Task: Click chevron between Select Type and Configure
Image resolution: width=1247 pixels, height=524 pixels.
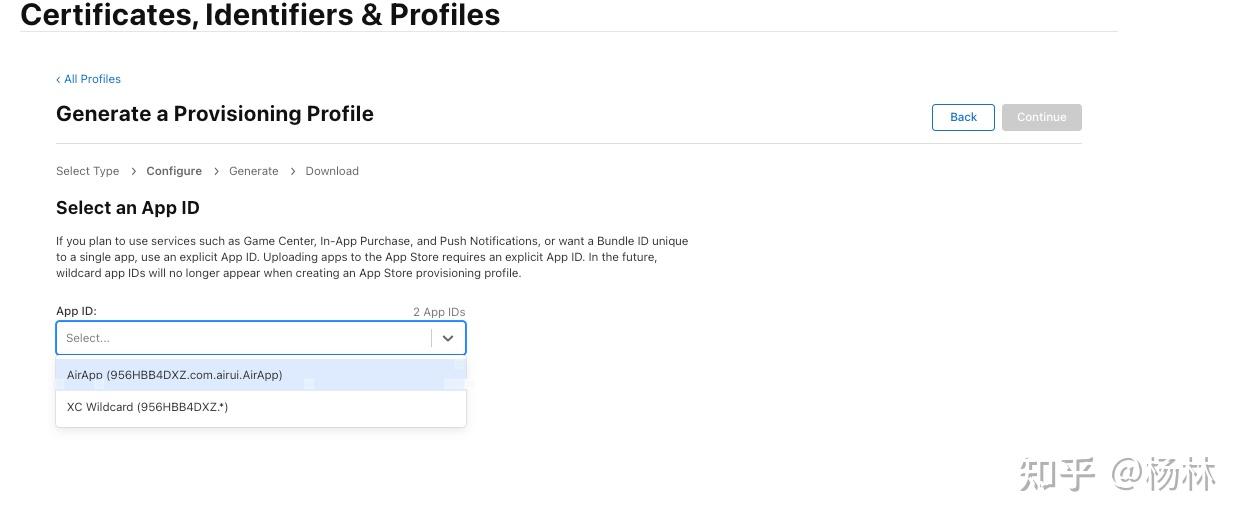Action: click(133, 171)
